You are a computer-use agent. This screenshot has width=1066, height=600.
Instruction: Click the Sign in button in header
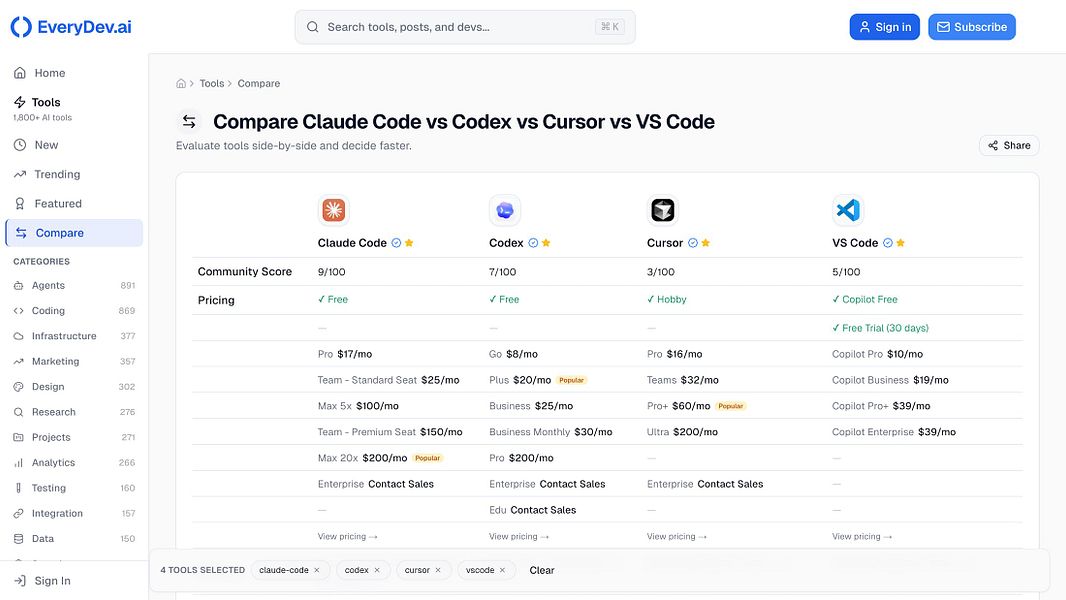point(884,27)
